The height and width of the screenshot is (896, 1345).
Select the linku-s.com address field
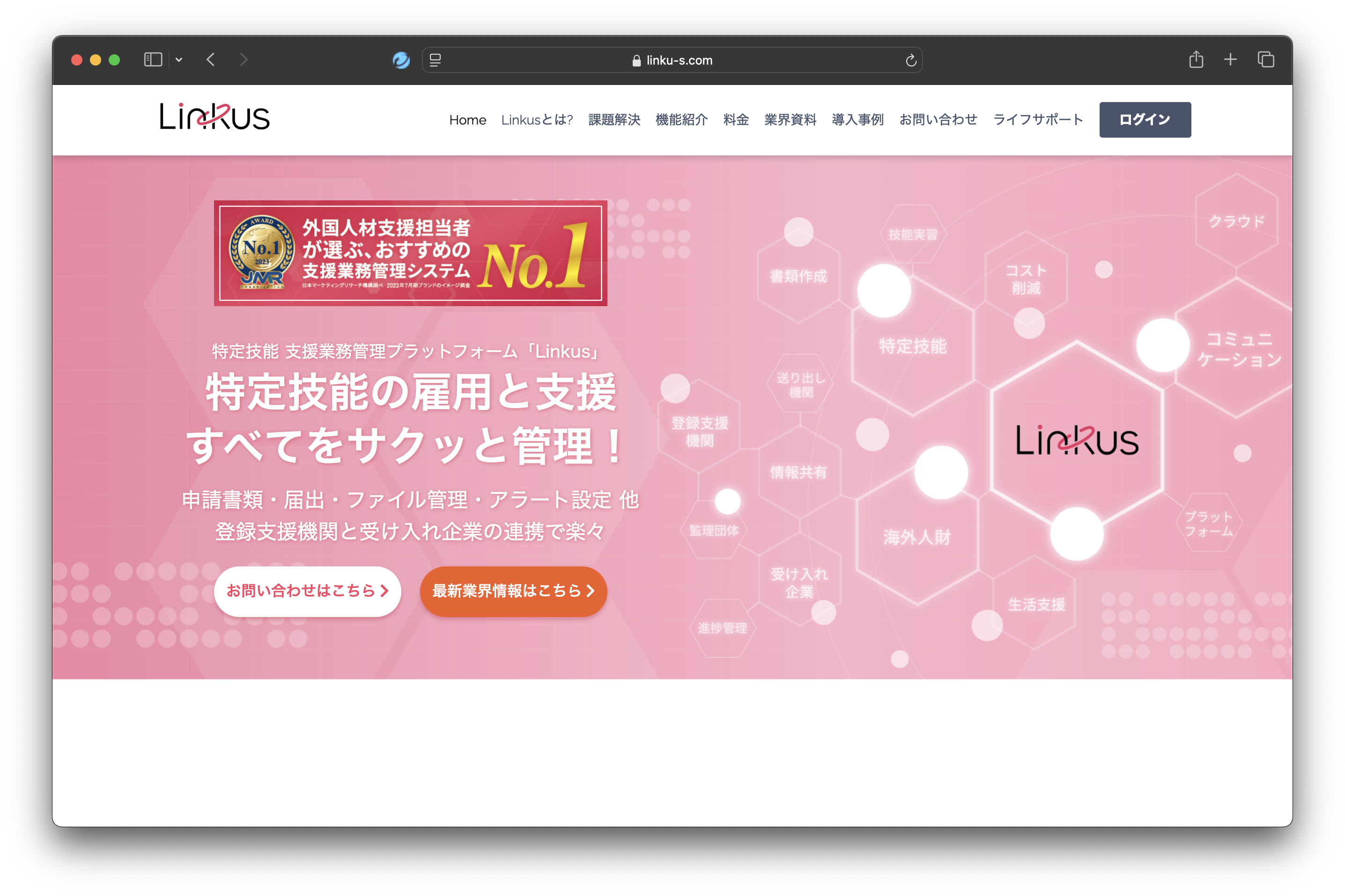pyautogui.click(x=672, y=60)
